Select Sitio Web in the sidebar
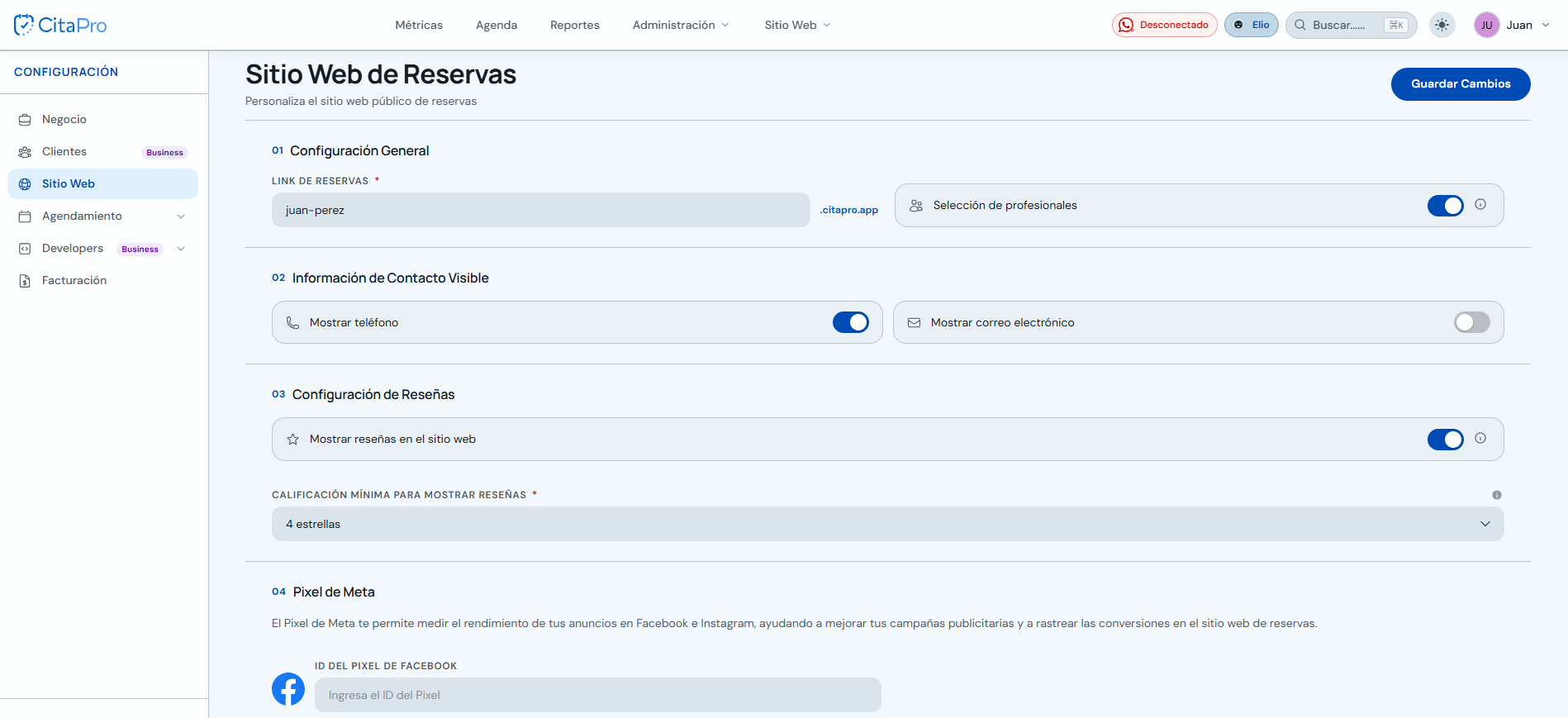Screen dimensions: 1568x718 (102, 184)
